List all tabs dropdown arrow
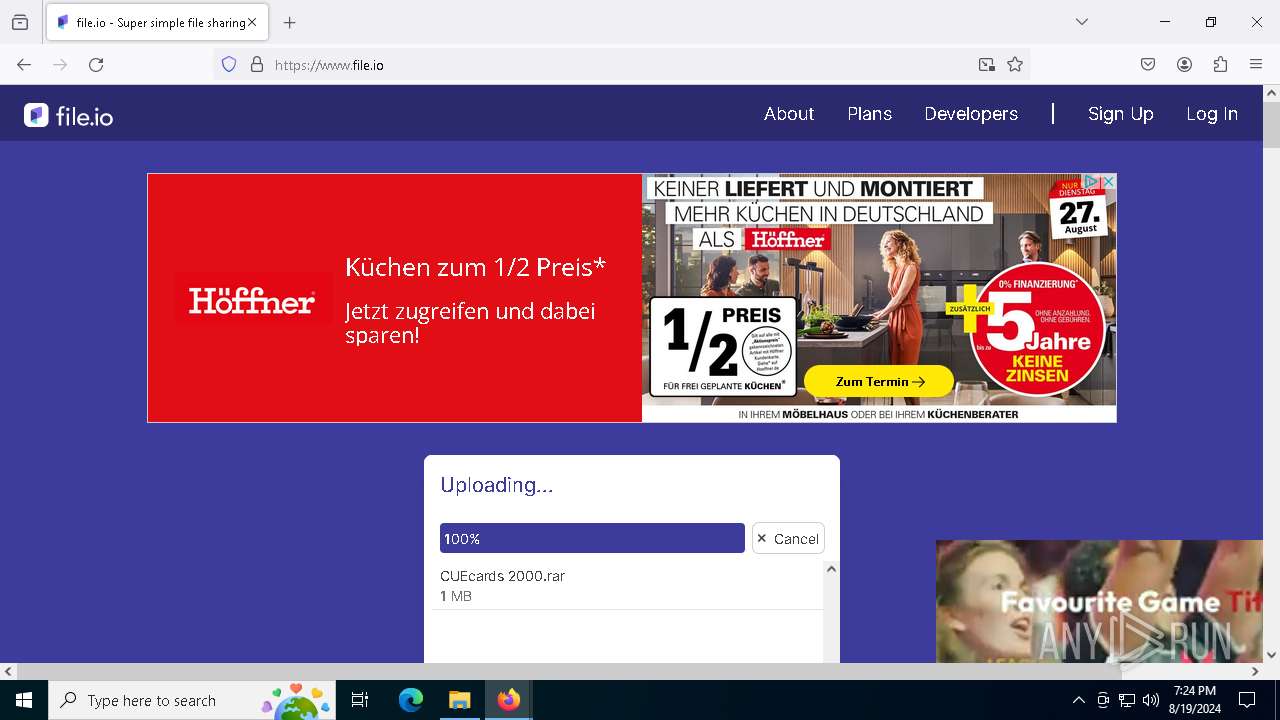The width and height of the screenshot is (1280, 720). [1082, 22]
